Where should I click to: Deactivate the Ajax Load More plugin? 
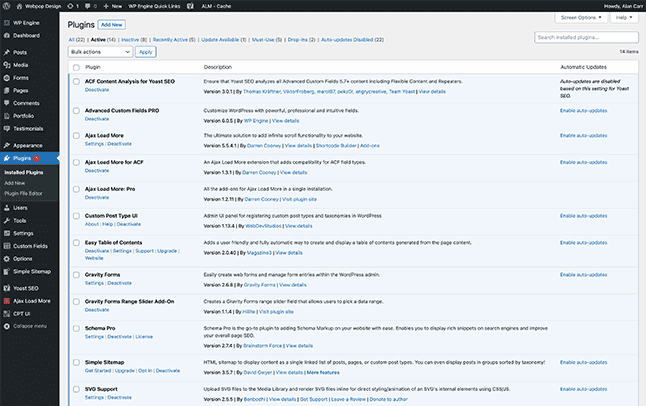(119, 144)
